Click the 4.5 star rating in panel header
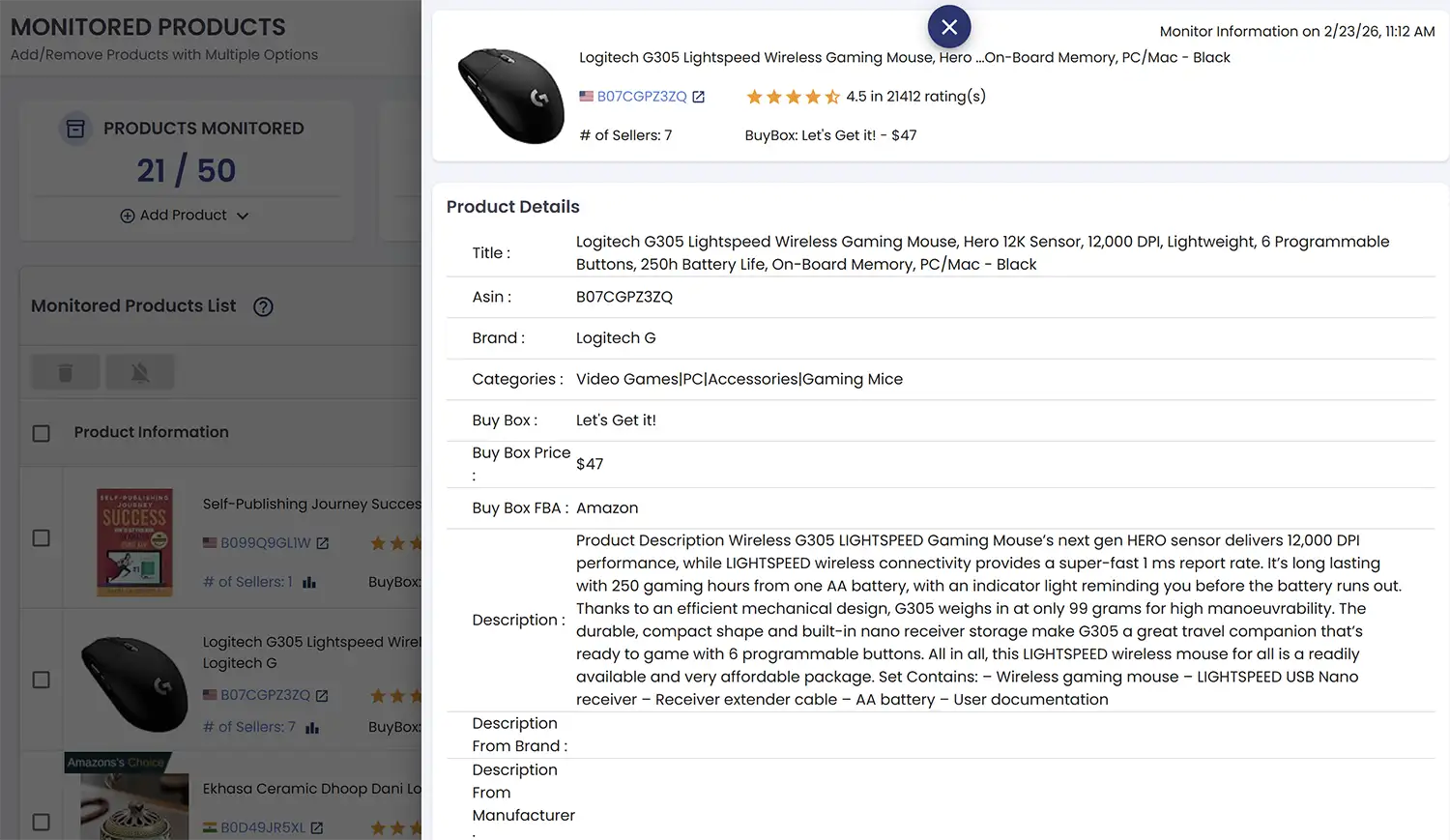Screen dimensions: 1450x840 coord(793,97)
